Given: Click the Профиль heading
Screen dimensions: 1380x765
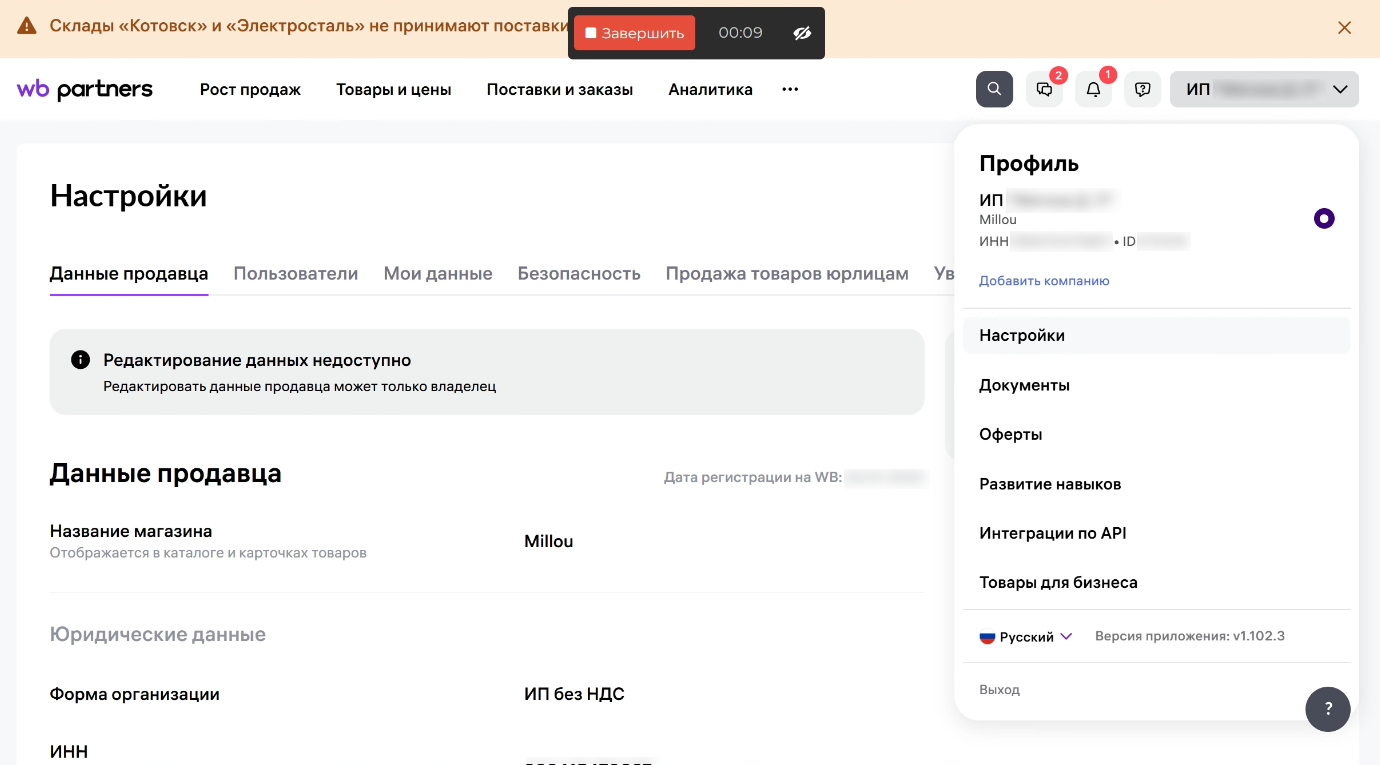Looking at the screenshot, I should click(x=1029, y=163).
